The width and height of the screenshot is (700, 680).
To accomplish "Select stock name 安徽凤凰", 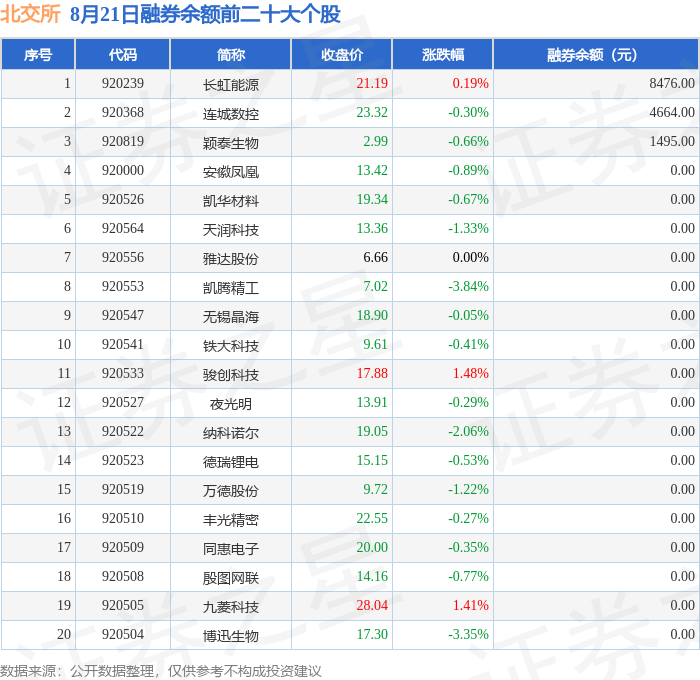I will click(231, 172).
